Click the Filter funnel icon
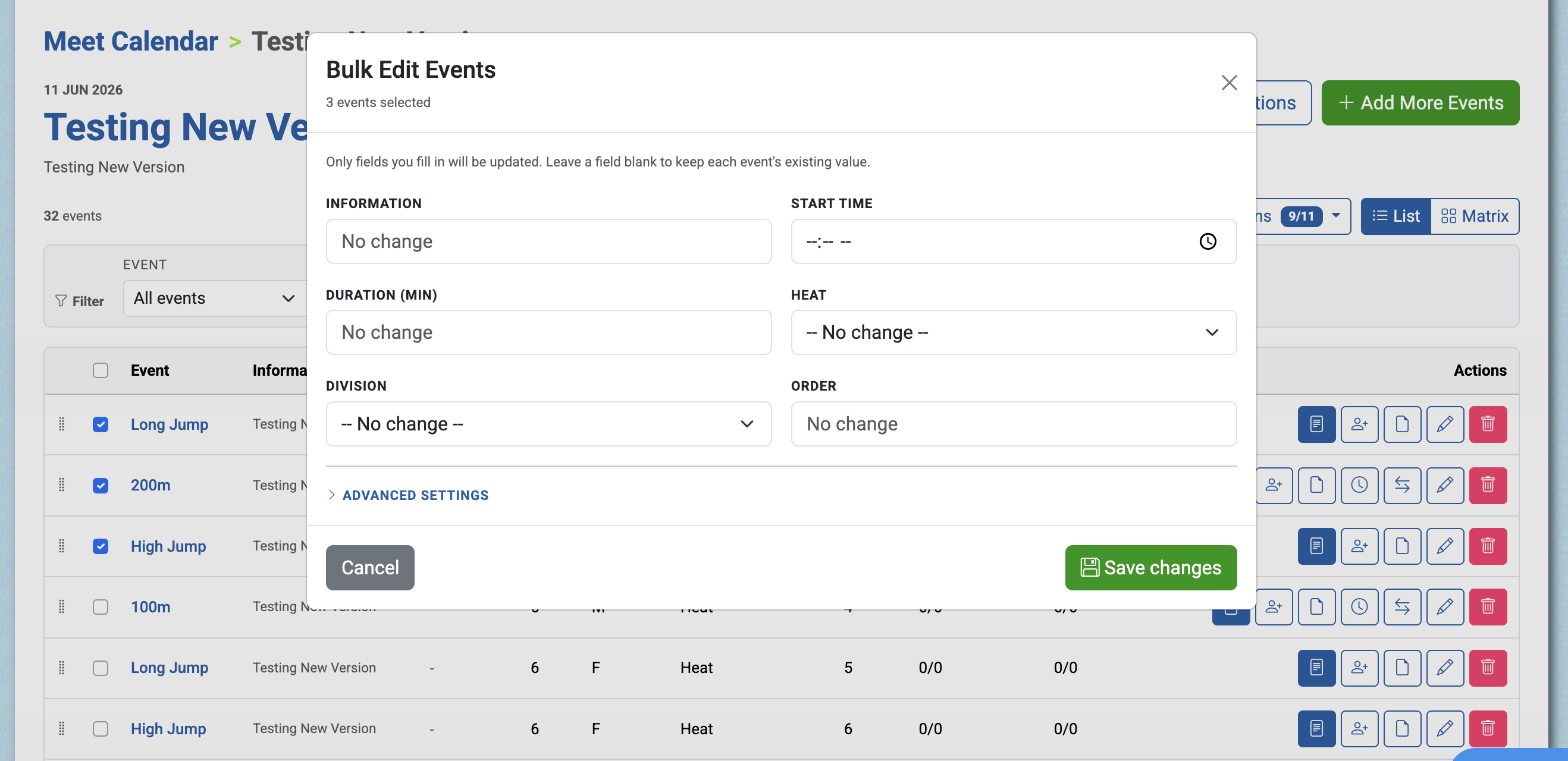Viewport: 1568px width, 761px height. click(61, 300)
